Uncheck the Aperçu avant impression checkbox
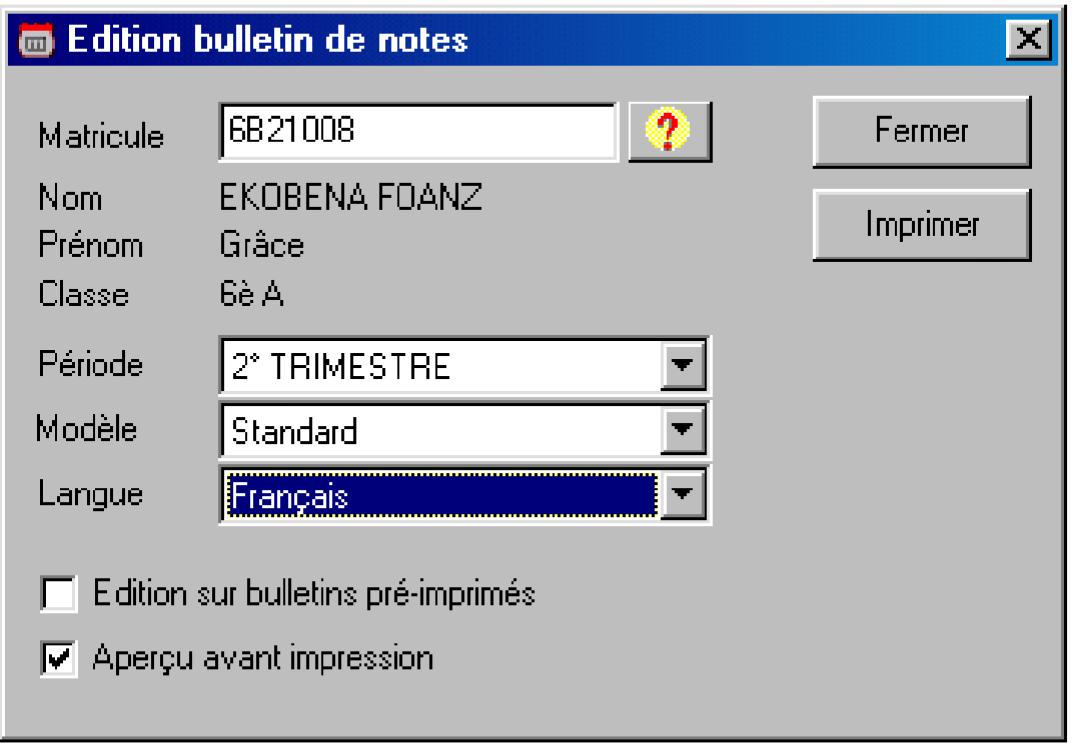Image resolution: width=1080 pixels, height=751 pixels. (56, 660)
